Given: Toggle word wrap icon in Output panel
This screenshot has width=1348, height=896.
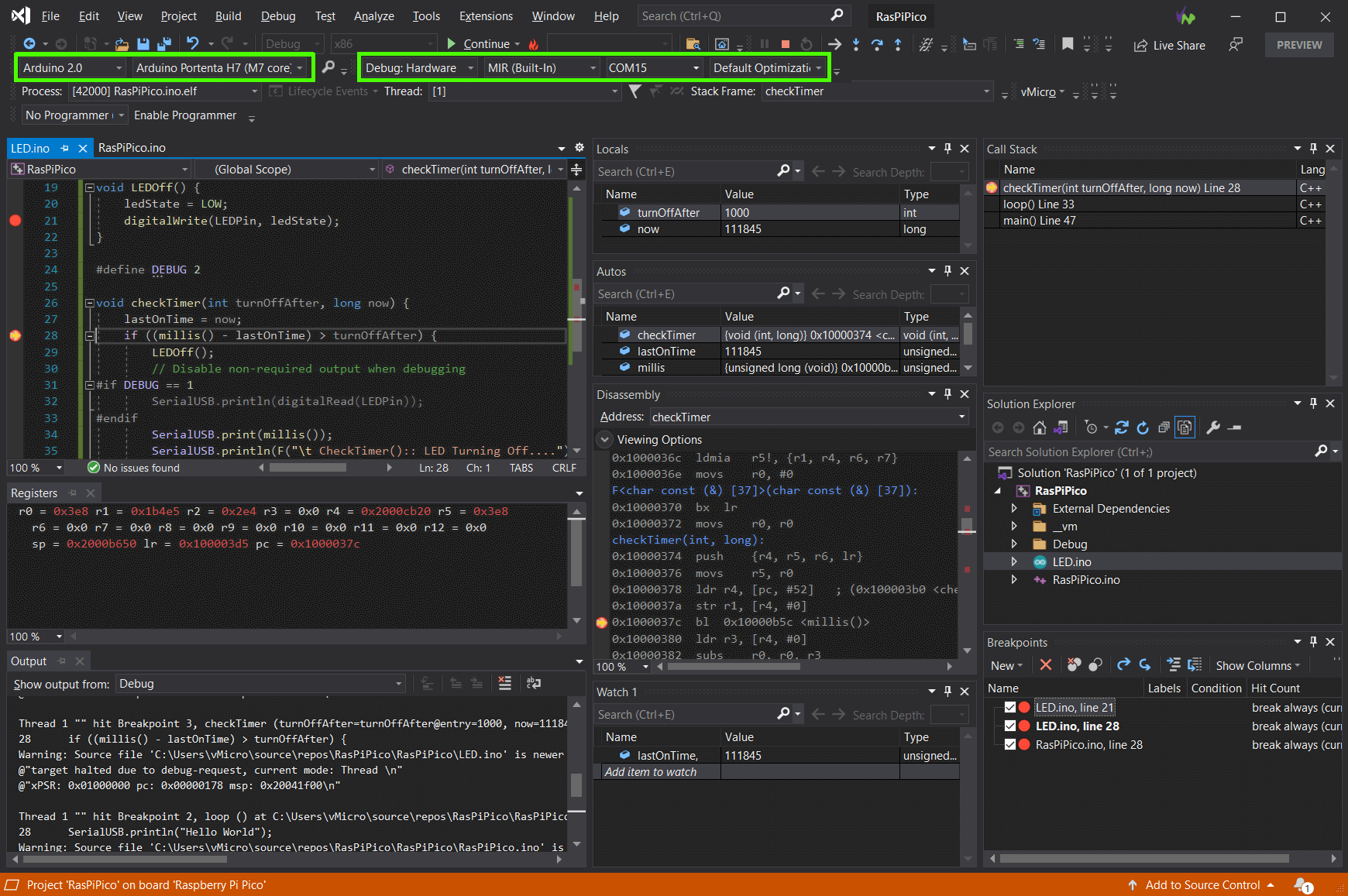Looking at the screenshot, I should click(x=534, y=683).
